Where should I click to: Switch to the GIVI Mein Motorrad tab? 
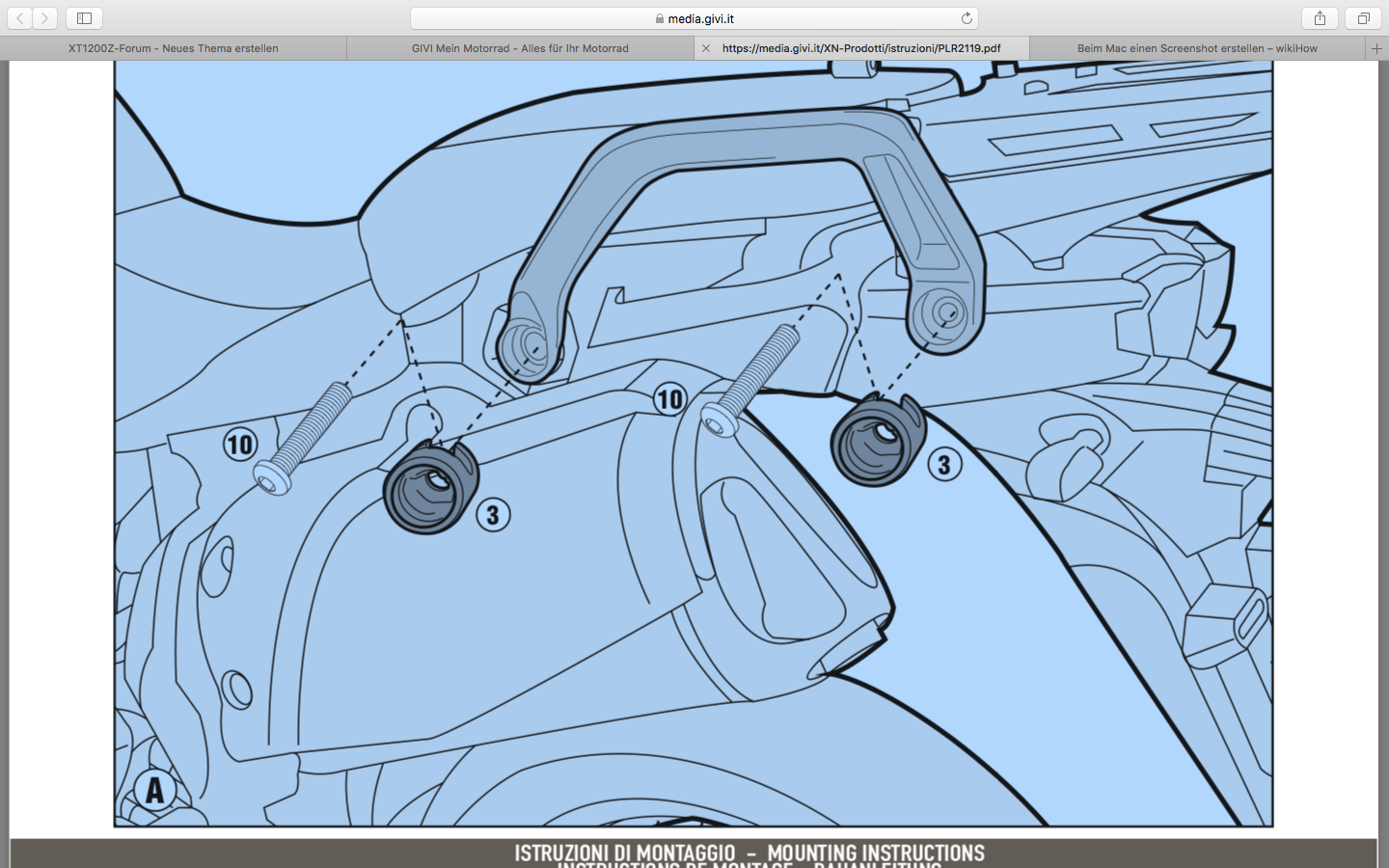[x=520, y=48]
